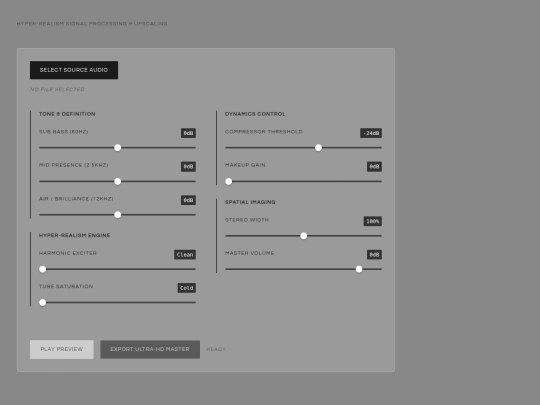Click the Sub Bass (60Hz) slider handle

(x=117, y=148)
